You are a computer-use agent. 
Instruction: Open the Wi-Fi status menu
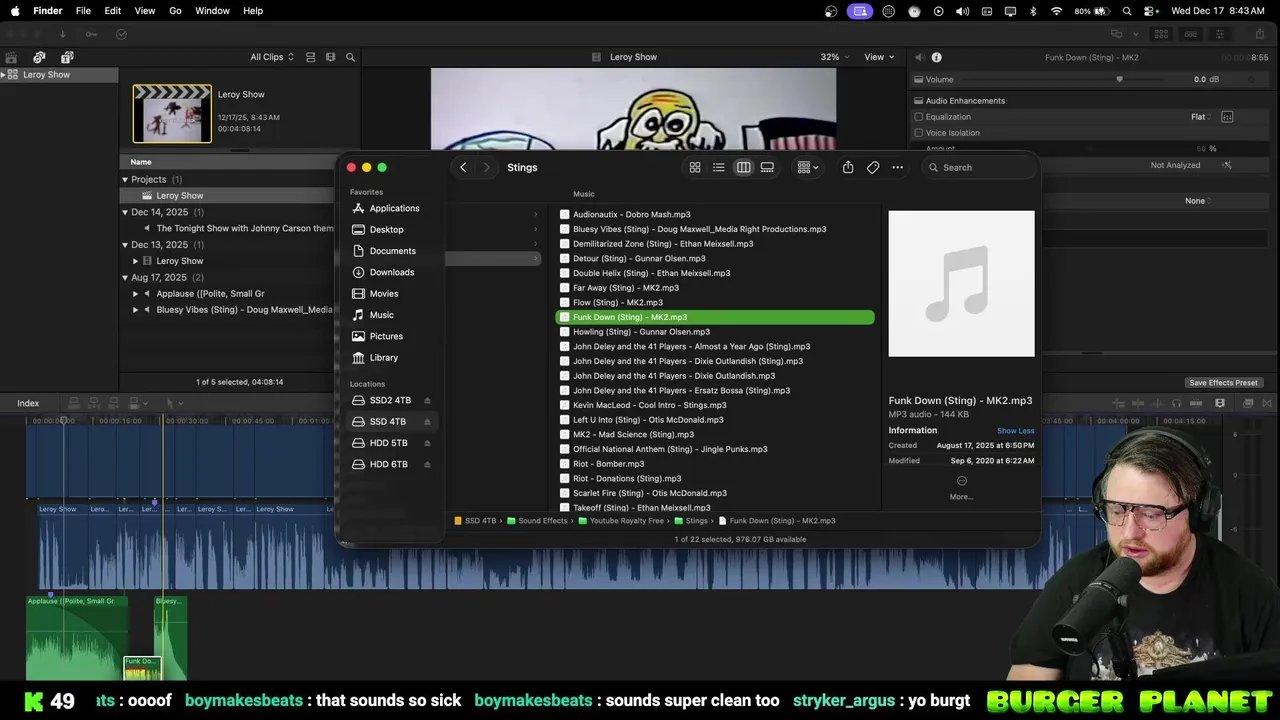click(1056, 11)
